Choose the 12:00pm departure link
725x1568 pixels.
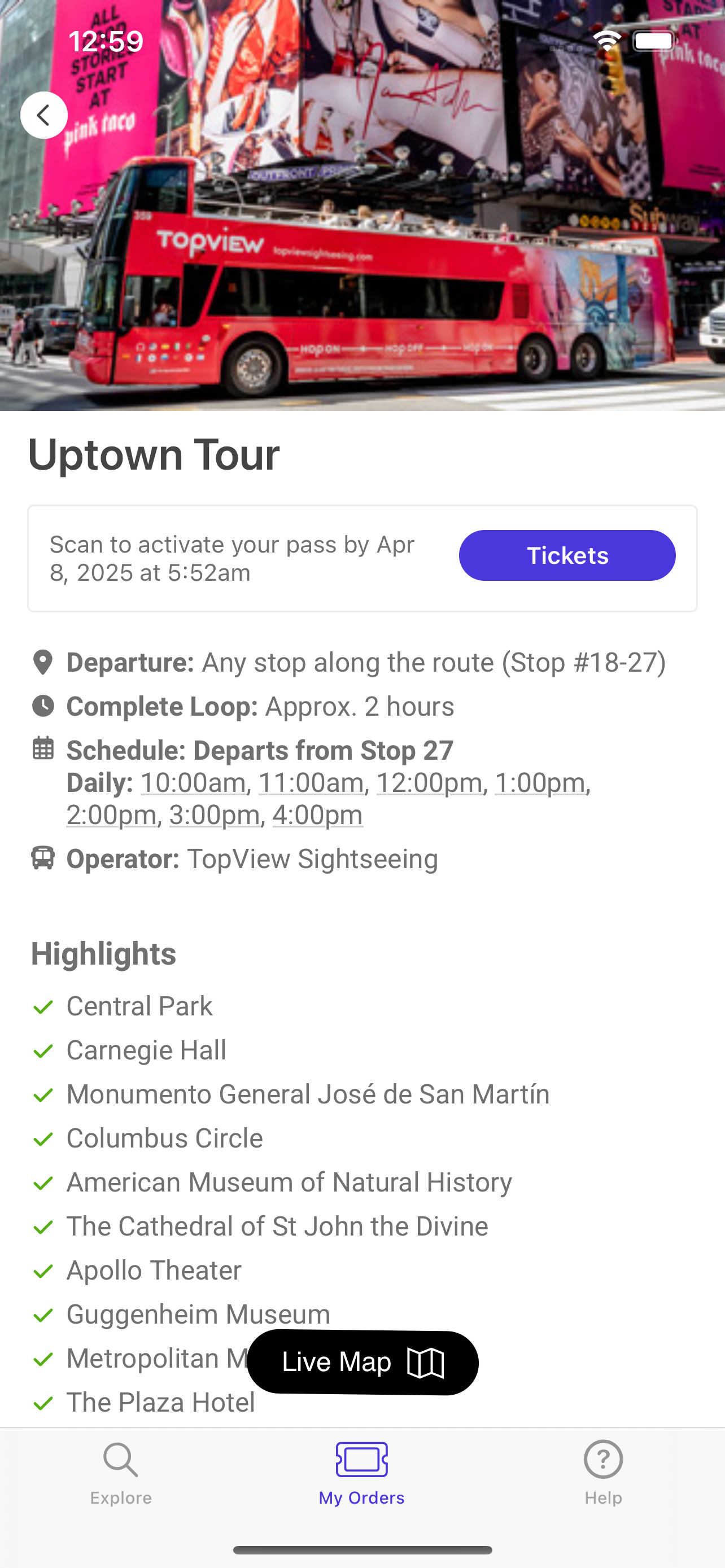[429, 783]
